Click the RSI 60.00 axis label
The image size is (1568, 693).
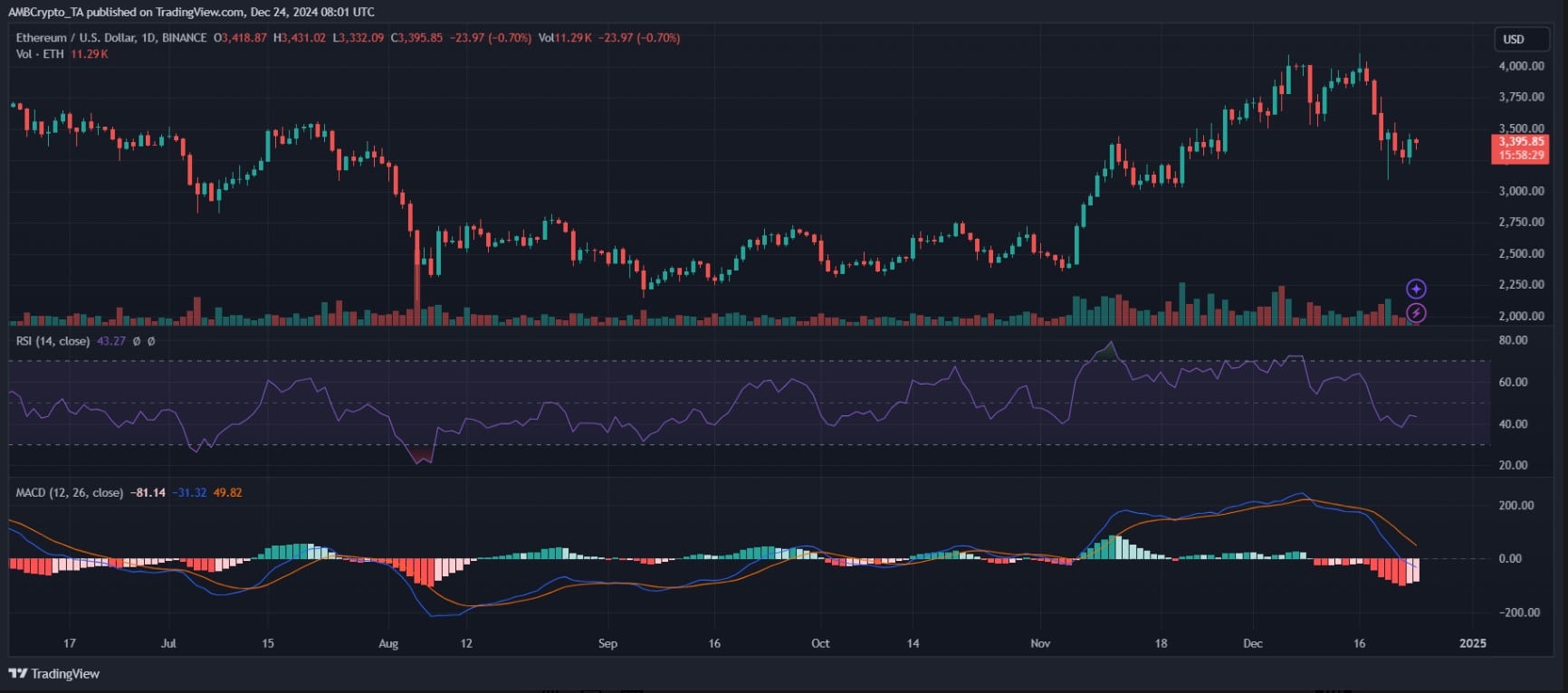click(1513, 382)
